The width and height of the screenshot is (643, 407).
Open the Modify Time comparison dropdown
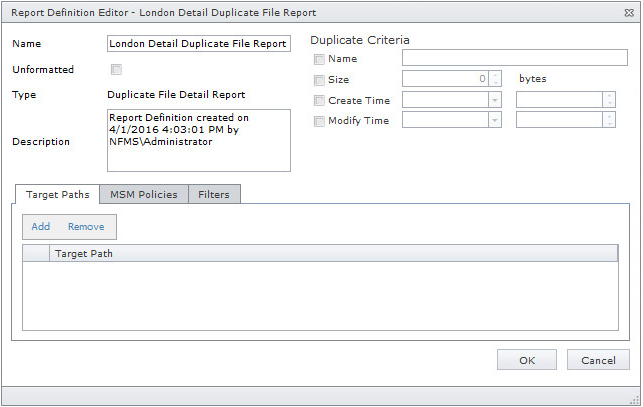coord(494,121)
